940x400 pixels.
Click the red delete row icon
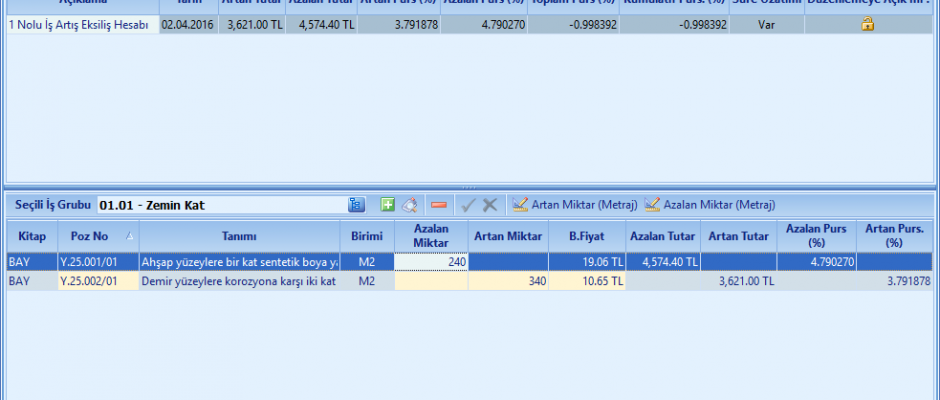[x=438, y=205]
